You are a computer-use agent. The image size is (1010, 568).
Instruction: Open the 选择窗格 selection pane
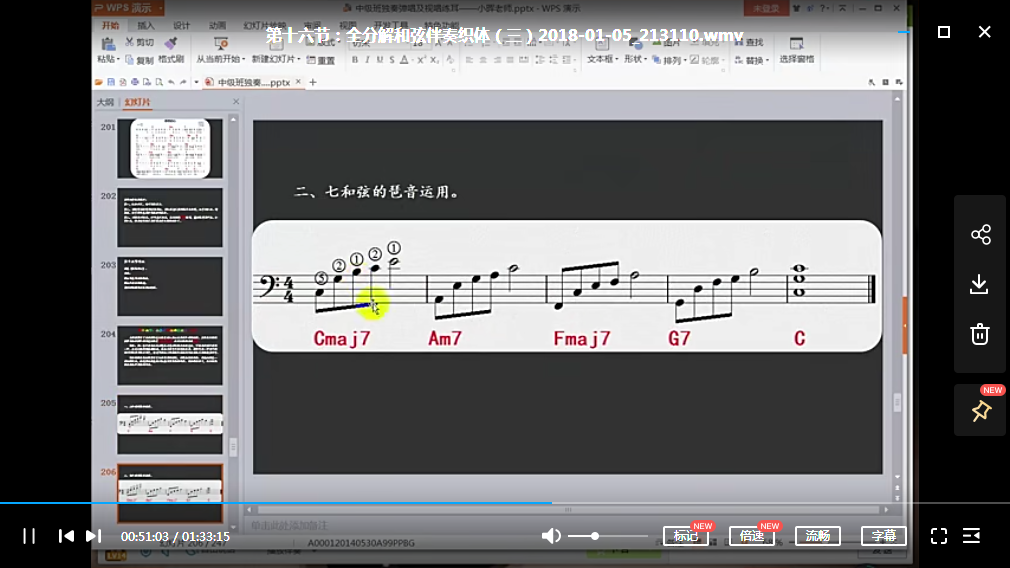coord(797,50)
